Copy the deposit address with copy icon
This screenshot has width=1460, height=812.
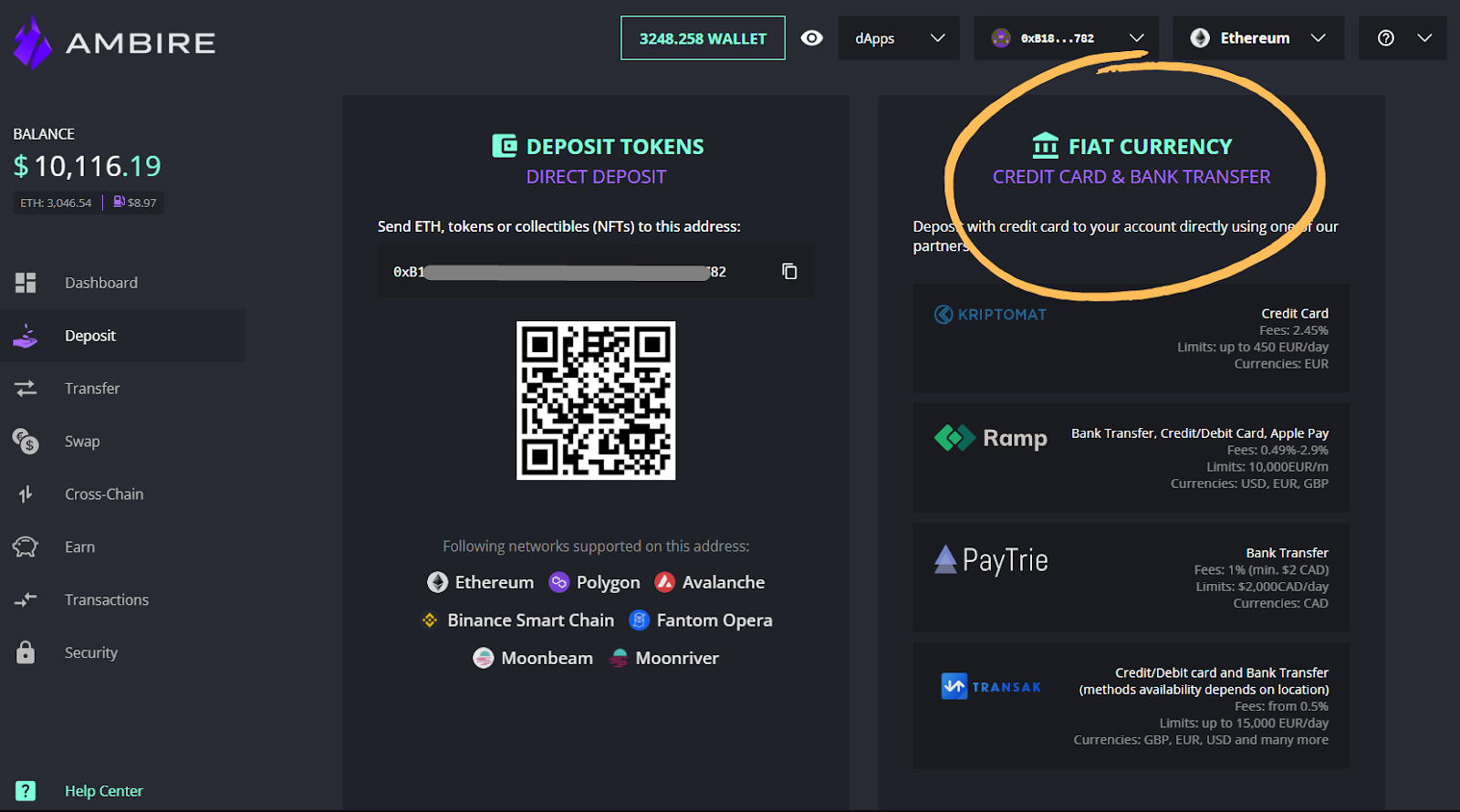789,271
